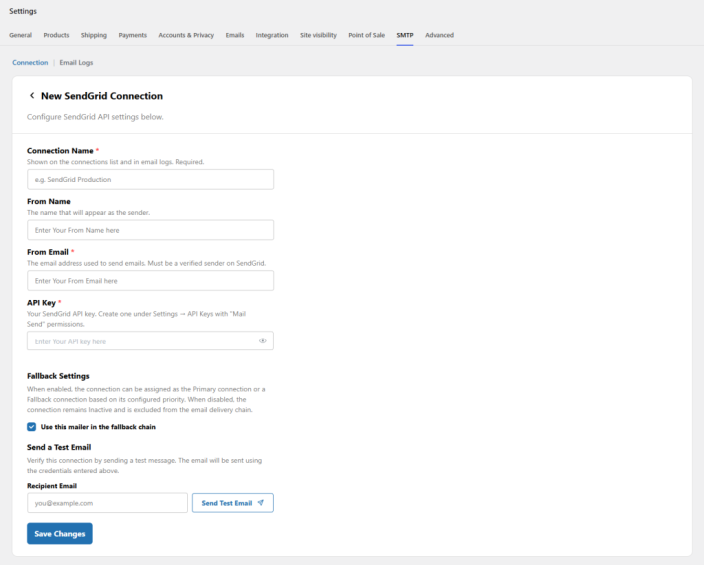Send a test email
This screenshot has height=565, width=704.
click(x=233, y=503)
